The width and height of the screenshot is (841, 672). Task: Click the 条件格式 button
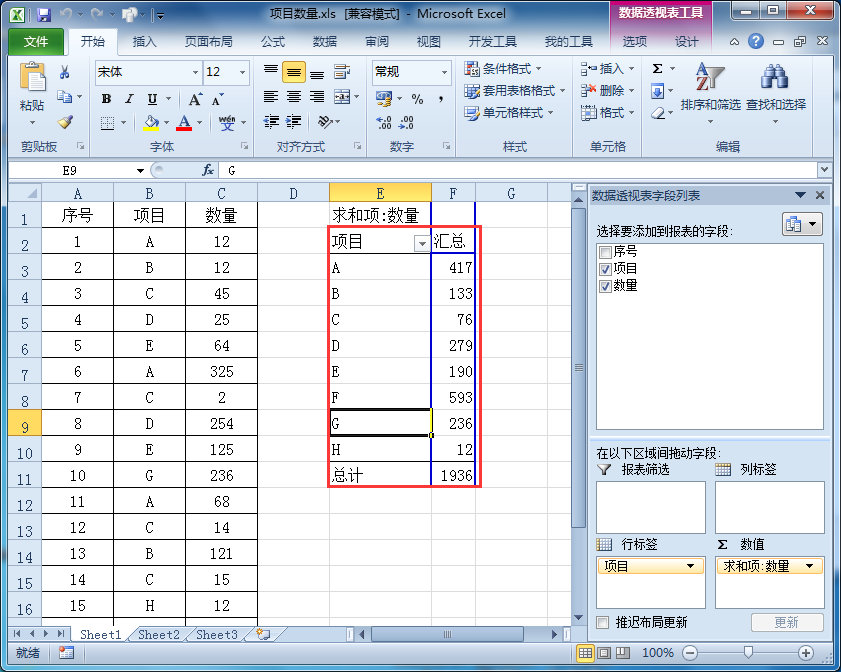[504, 69]
